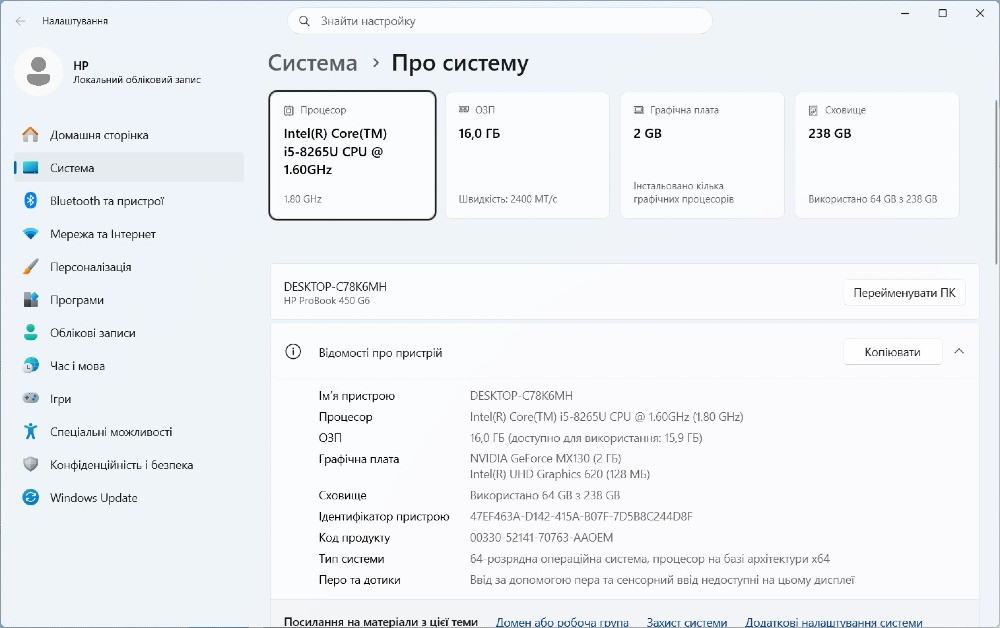
Task: Click HP ProBook 450 G6 model text
Action: [327, 301]
